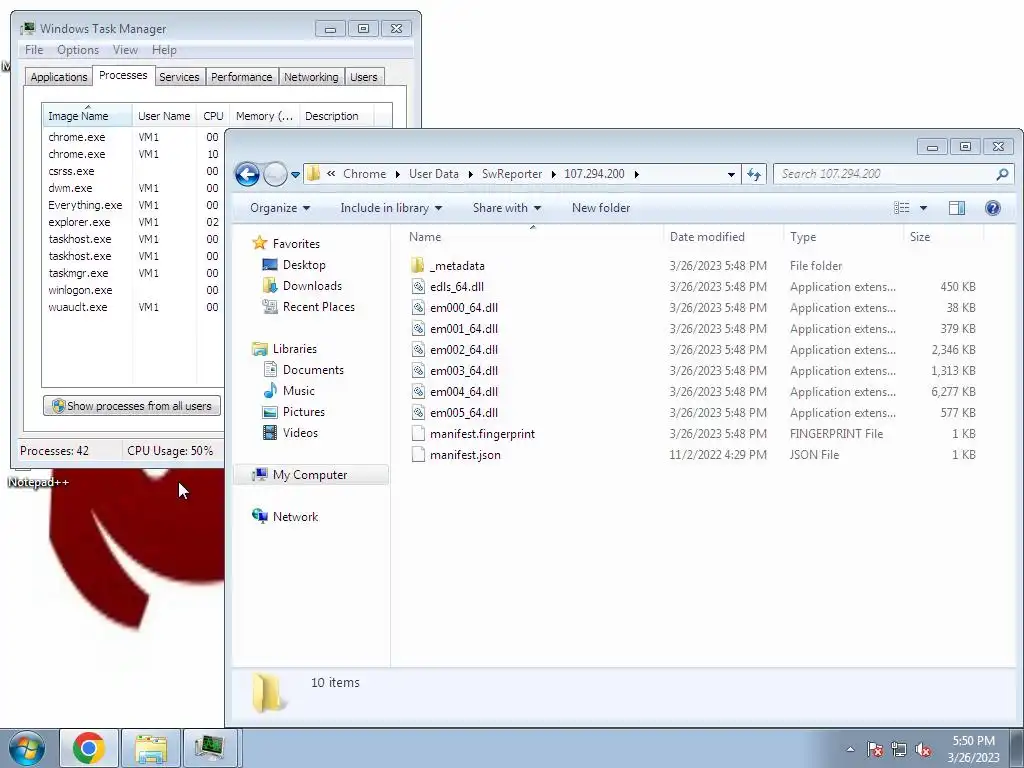
Task: Open the recent locations dropdown beside Forward
Action: [295, 175]
